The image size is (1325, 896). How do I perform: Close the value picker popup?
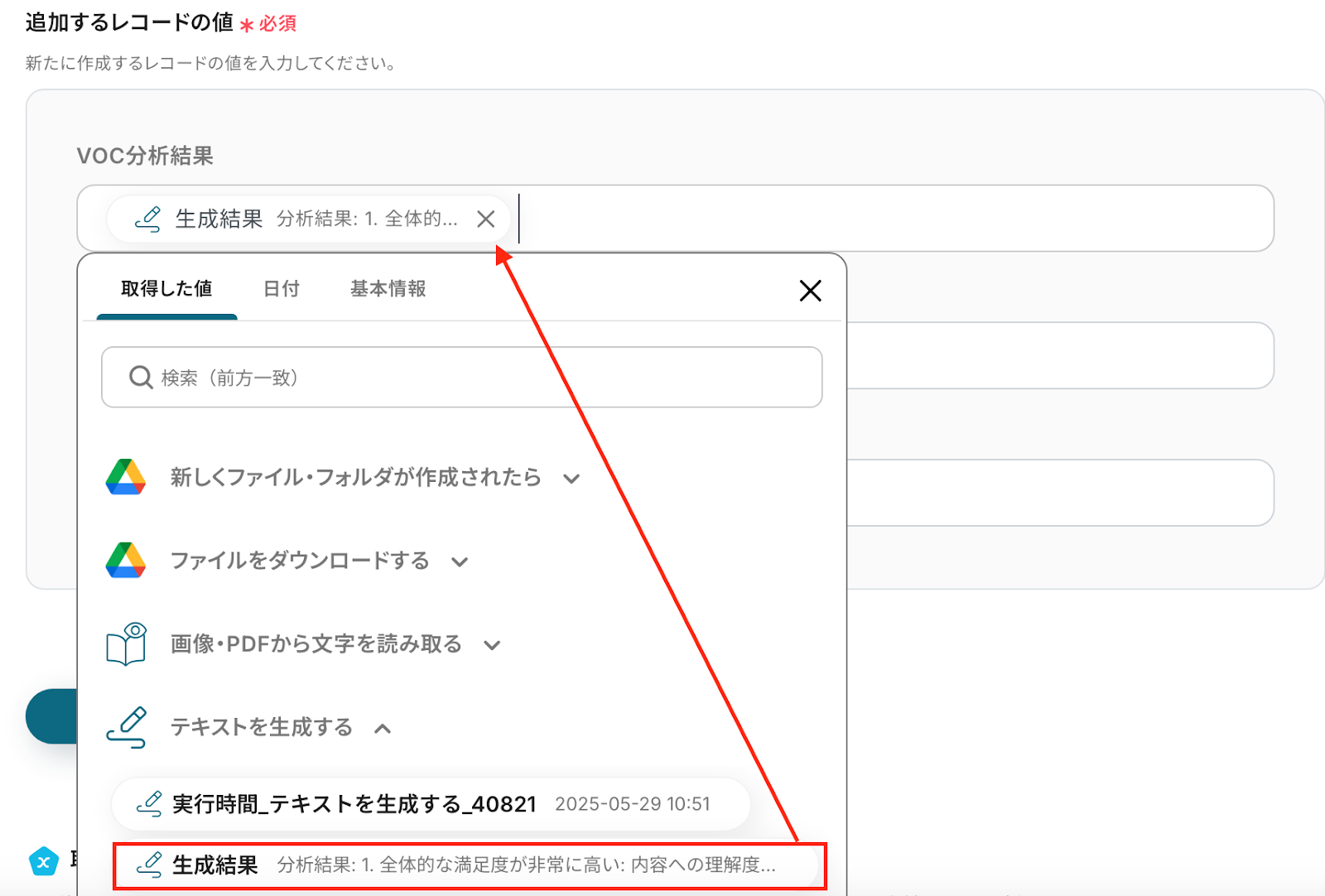pos(810,291)
